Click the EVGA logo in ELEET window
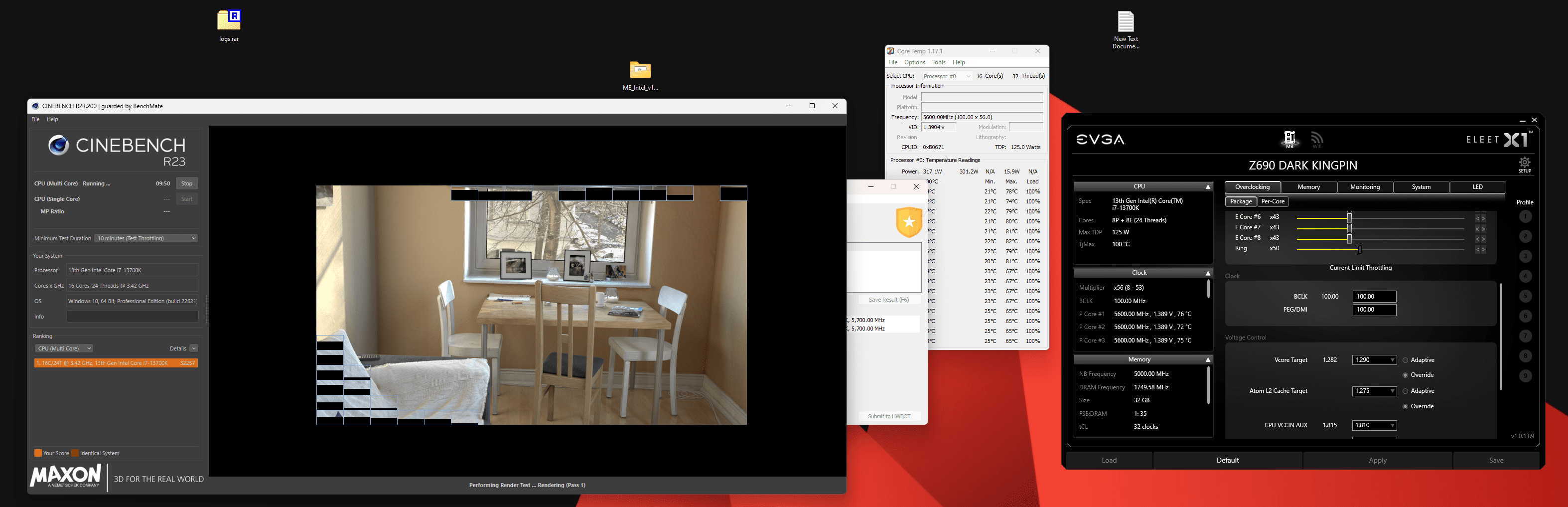Screen dimensions: 1568x507 [x=1101, y=140]
